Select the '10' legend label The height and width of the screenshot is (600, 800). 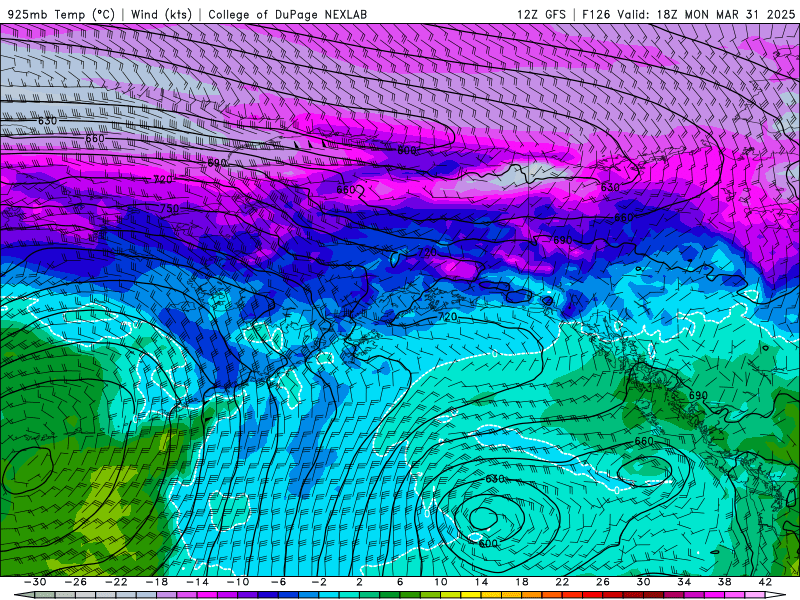coord(440,582)
